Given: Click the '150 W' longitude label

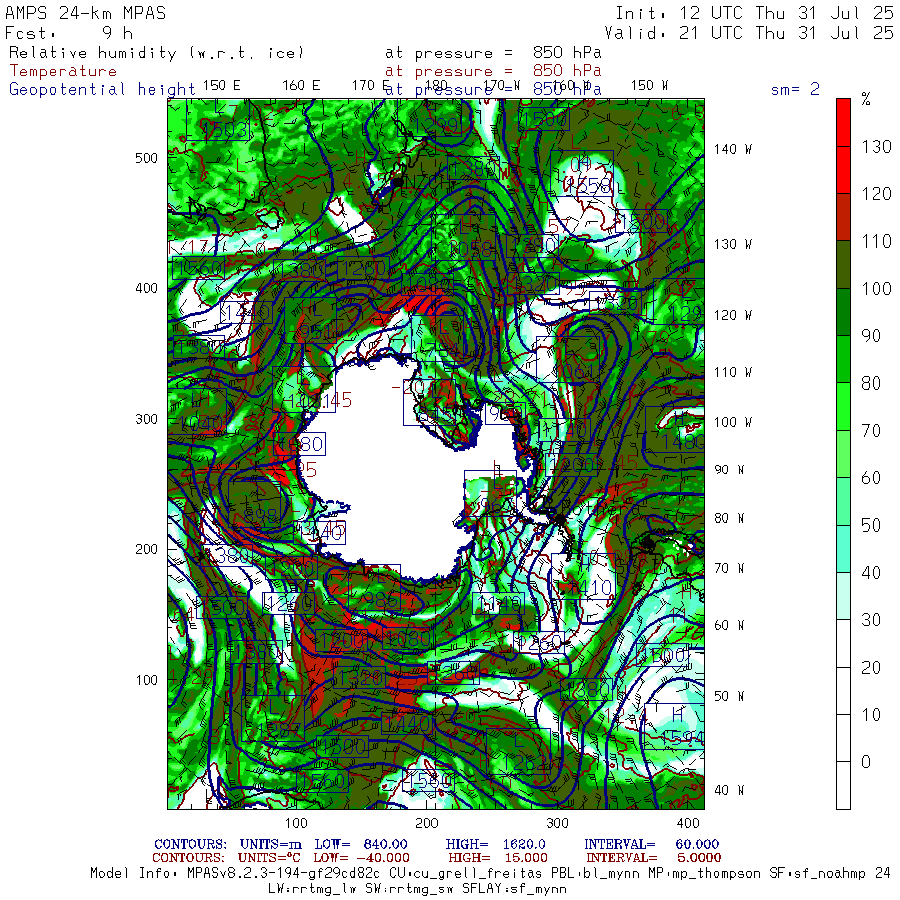Looking at the screenshot, I should coord(649,86).
